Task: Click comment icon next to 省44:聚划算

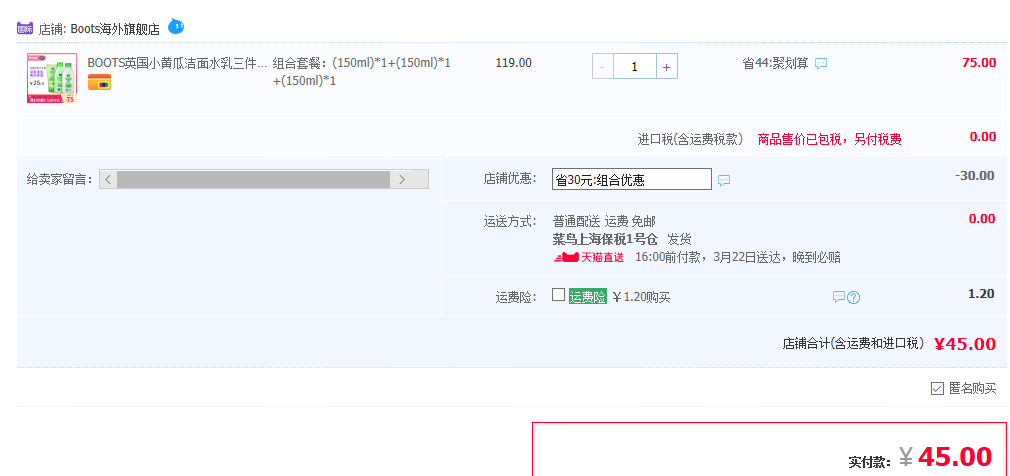Action: point(821,64)
